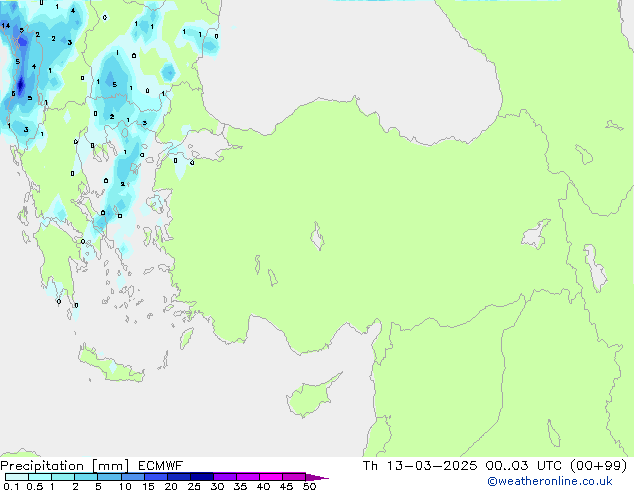634x490 pixels.
Task: Pick legend swatch between 20 and 25
Action: pyautogui.click(x=179, y=477)
